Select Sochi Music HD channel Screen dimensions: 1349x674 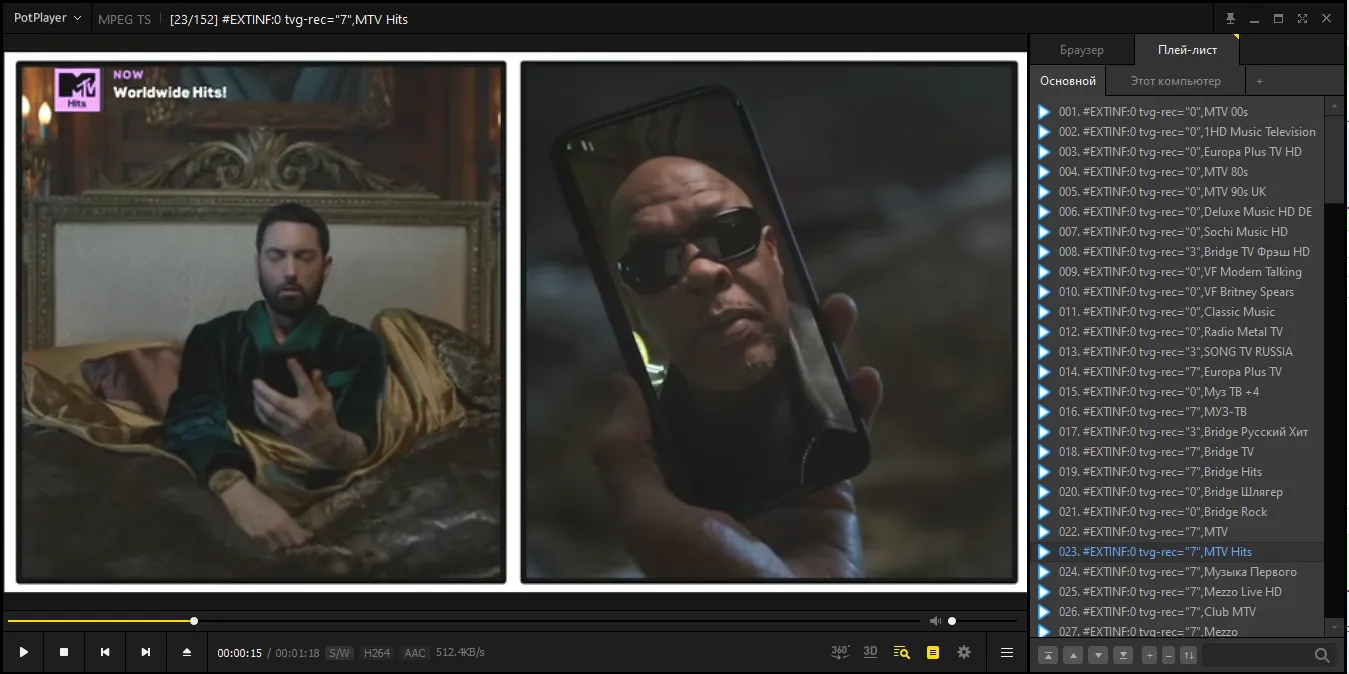[x=1177, y=232]
